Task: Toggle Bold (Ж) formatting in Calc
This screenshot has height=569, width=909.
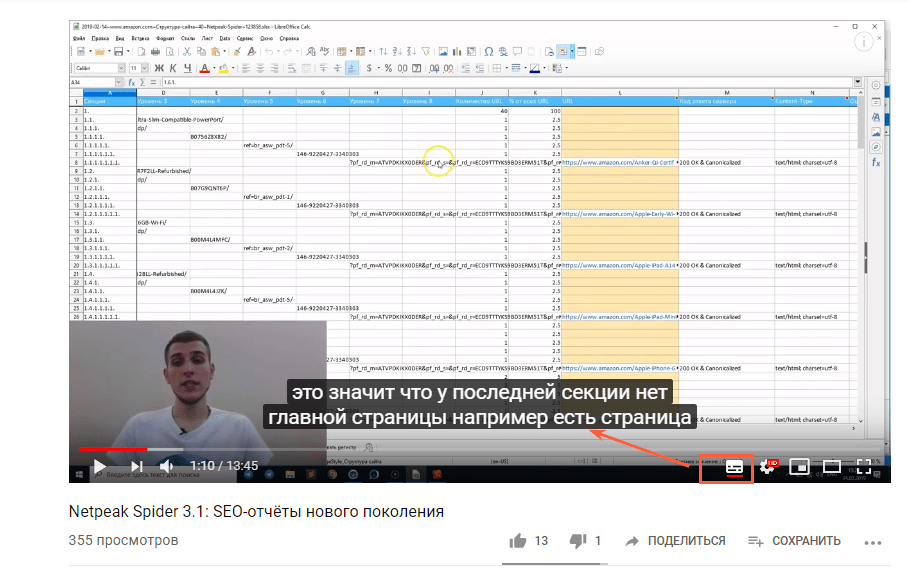Action: pos(159,68)
